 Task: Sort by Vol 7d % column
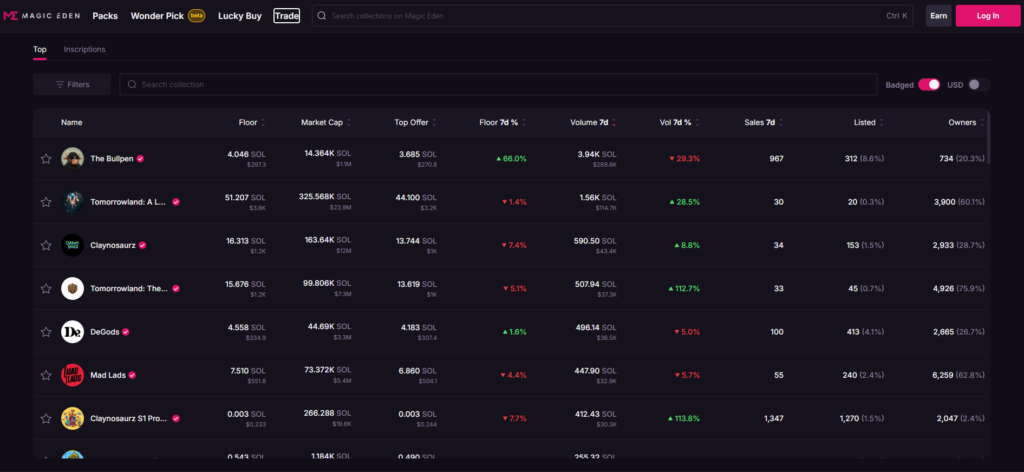coord(679,122)
